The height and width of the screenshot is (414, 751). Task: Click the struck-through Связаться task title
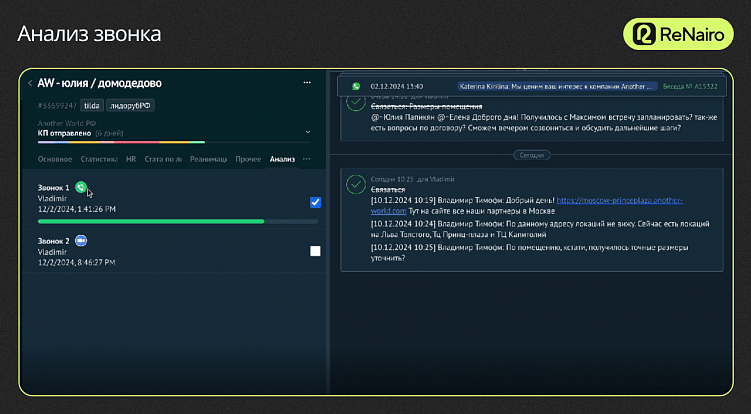click(x=388, y=190)
